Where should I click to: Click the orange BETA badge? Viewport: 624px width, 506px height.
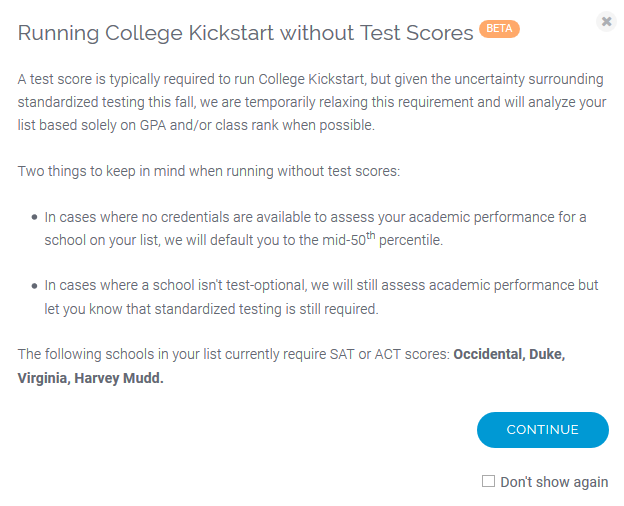click(x=499, y=29)
